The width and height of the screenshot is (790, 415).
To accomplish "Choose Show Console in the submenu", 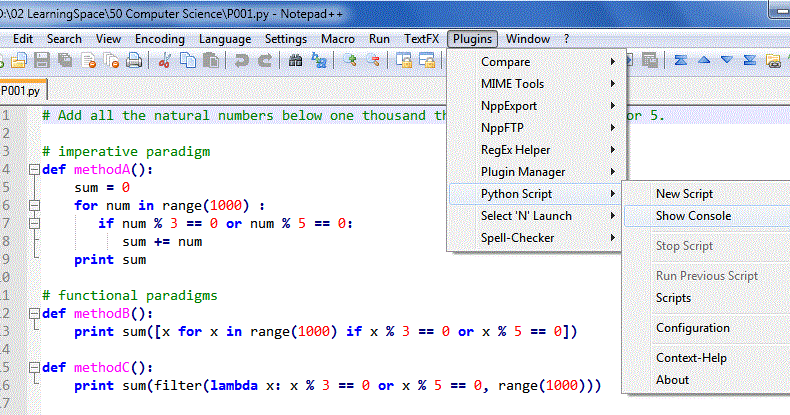I will (707, 216).
